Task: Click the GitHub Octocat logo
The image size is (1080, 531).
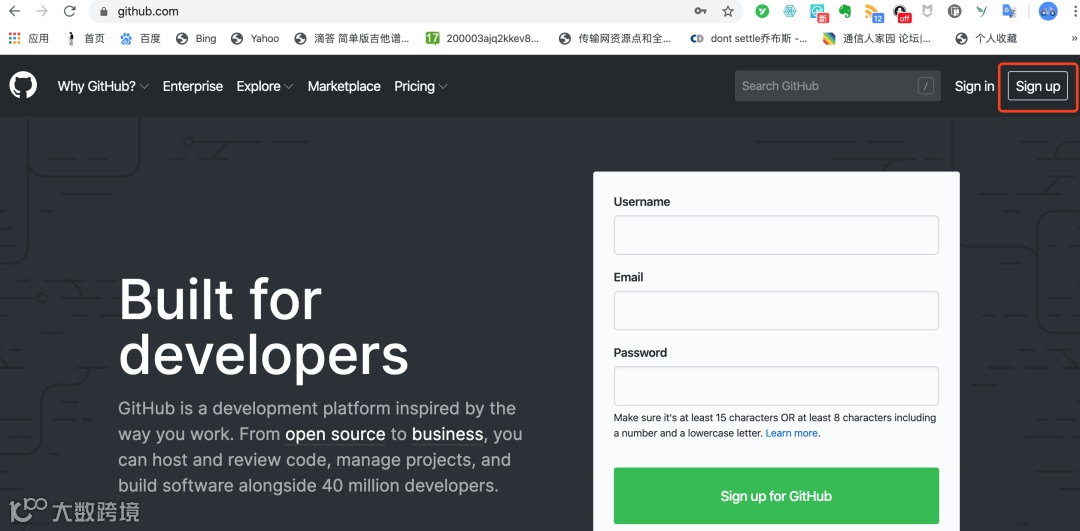Action: (x=23, y=86)
